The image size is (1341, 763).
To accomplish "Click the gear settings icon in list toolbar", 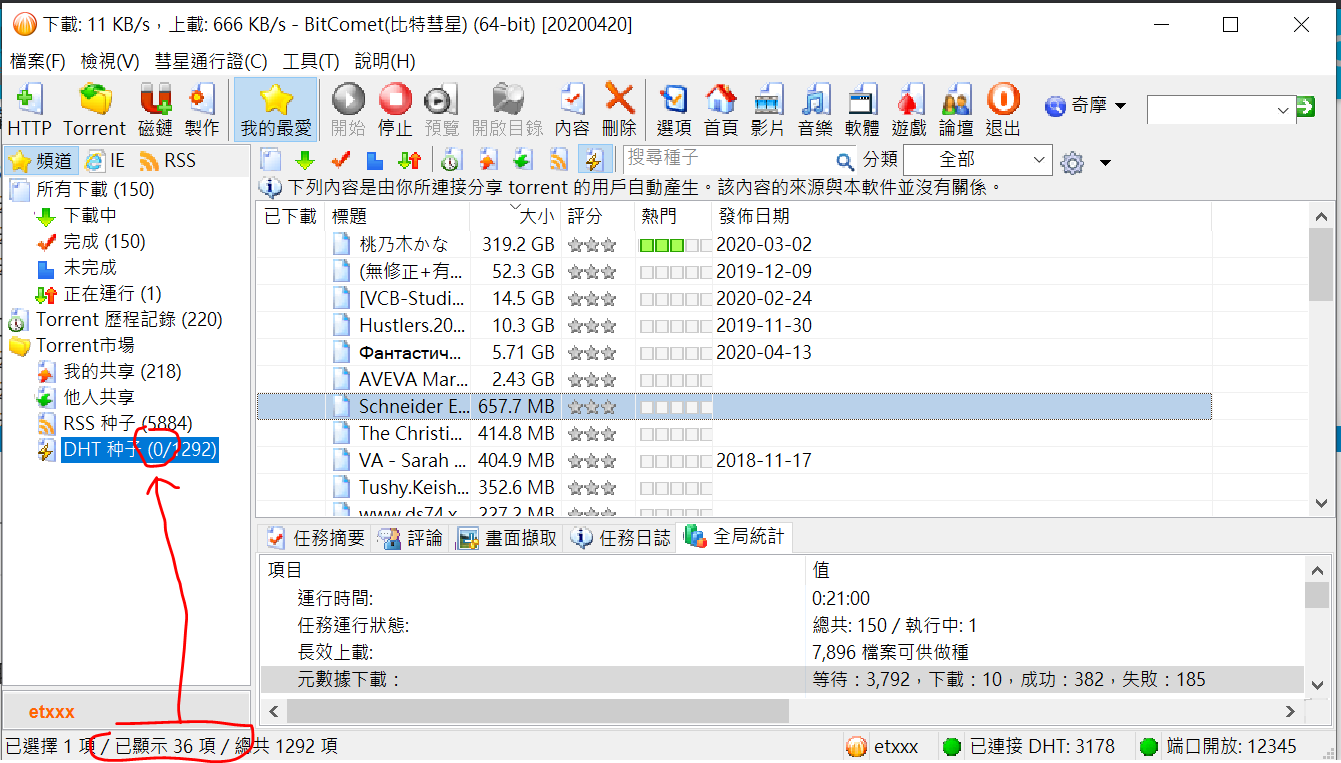I will click(x=1072, y=162).
